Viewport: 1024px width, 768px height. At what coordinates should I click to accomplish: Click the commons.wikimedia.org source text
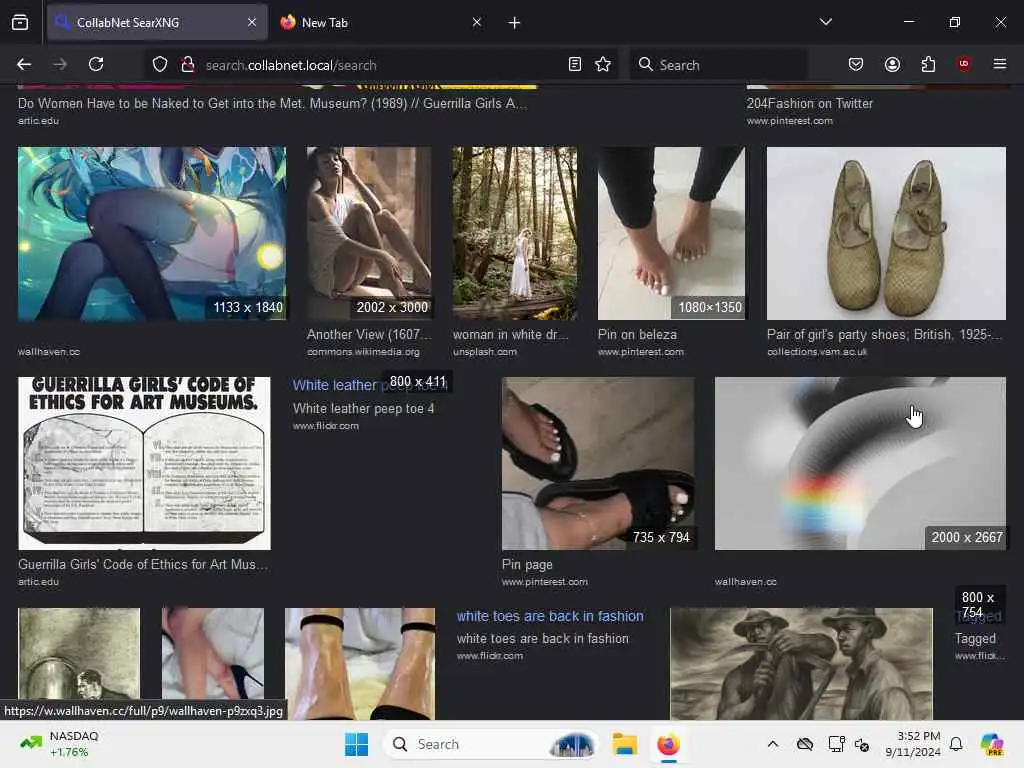tap(363, 352)
